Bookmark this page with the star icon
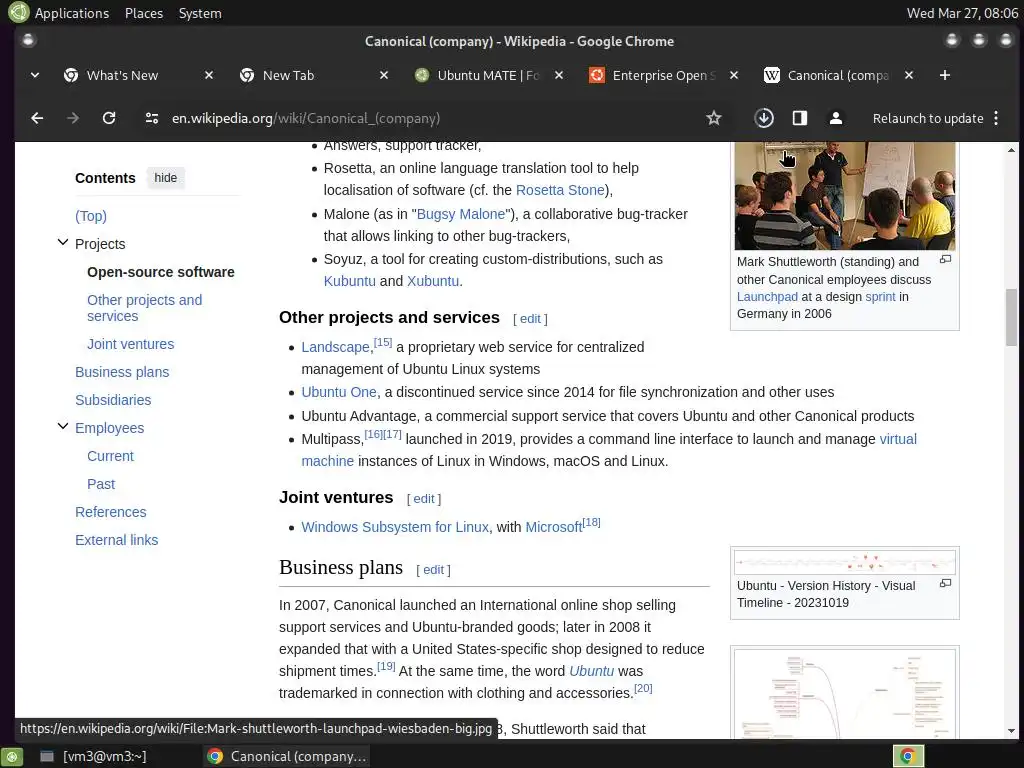The height and width of the screenshot is (768, 1024). (714, 118)
